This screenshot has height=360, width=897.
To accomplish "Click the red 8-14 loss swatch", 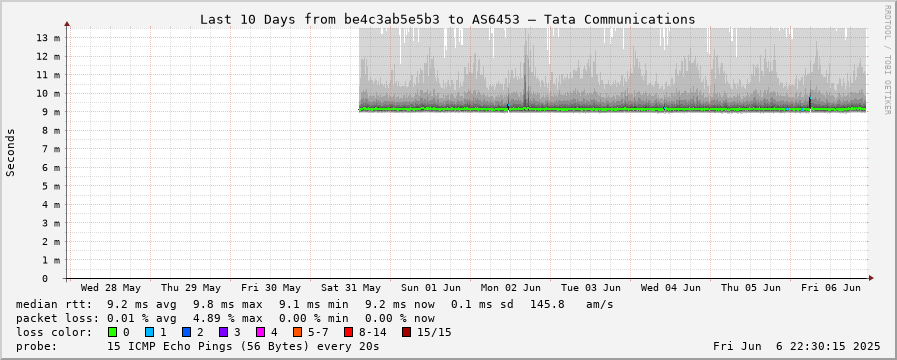I will [x=348, y=332].
